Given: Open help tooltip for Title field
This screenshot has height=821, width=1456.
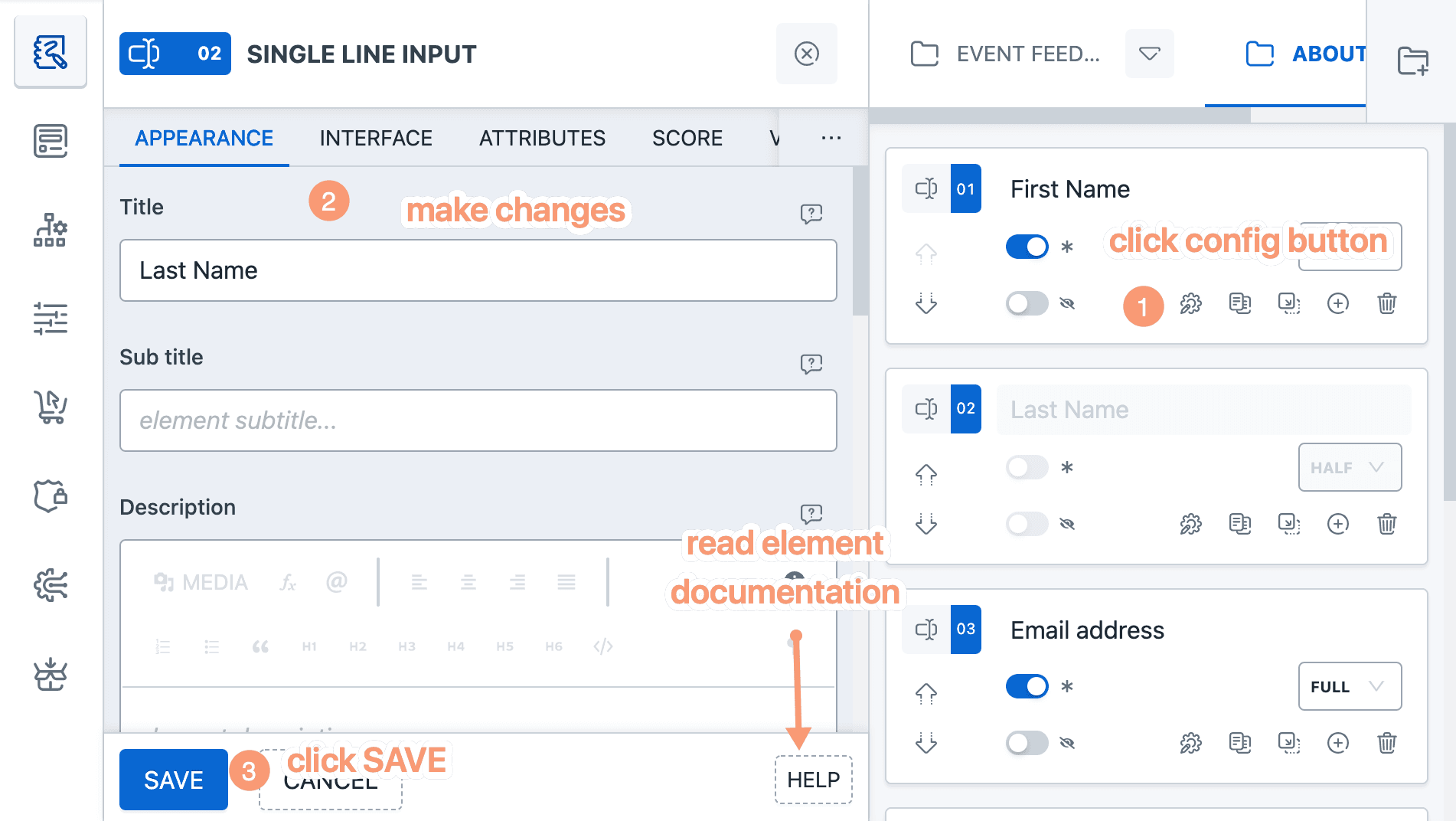Looking at the screenshot, I should coord(811,213).
